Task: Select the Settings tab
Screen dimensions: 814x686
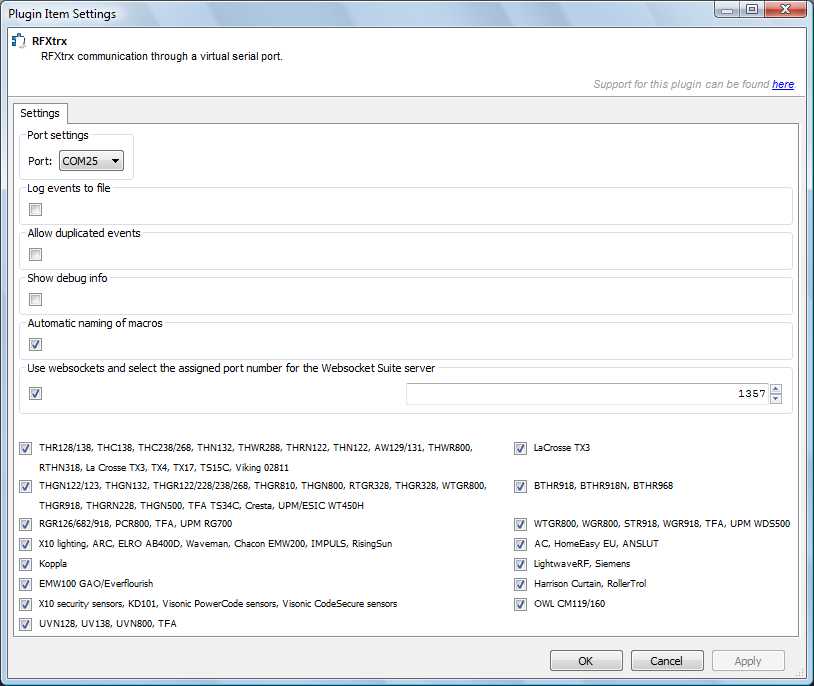Action: click(40, 113)
